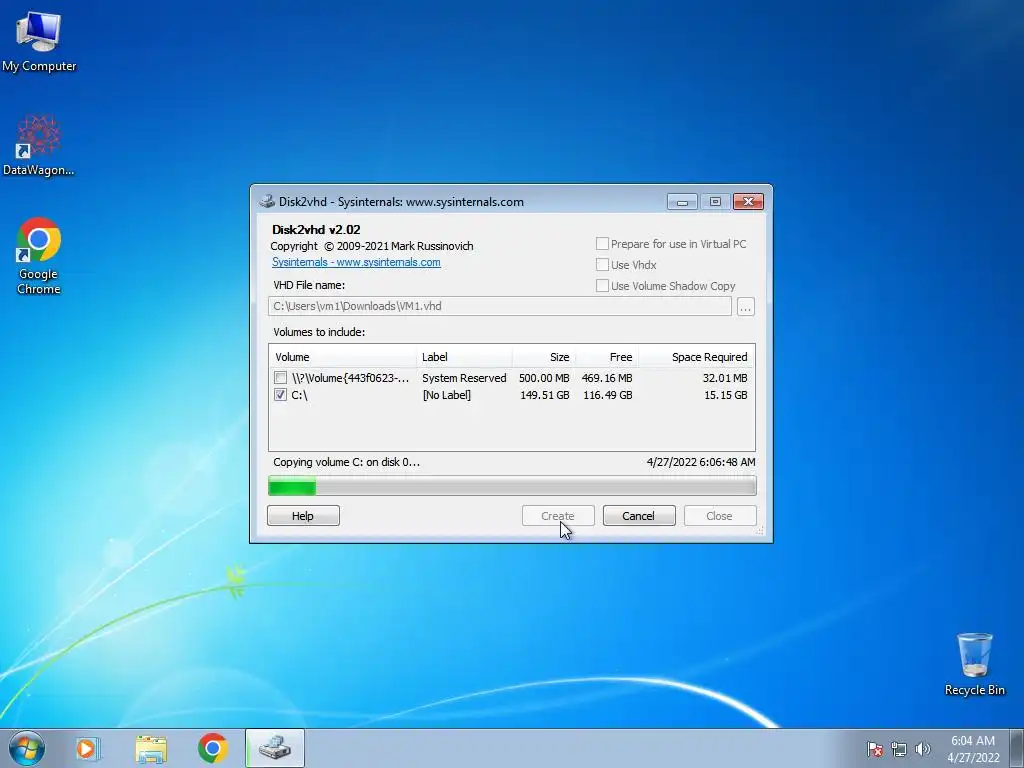Open Windows Explorer from taskbar
The width and height of the screenshot is (1024, 768).
tap(151, 748)
